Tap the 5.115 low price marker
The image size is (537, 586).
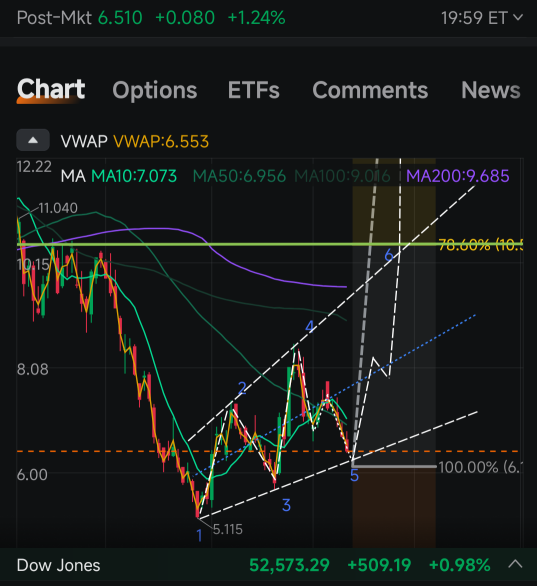click(228, 529)
